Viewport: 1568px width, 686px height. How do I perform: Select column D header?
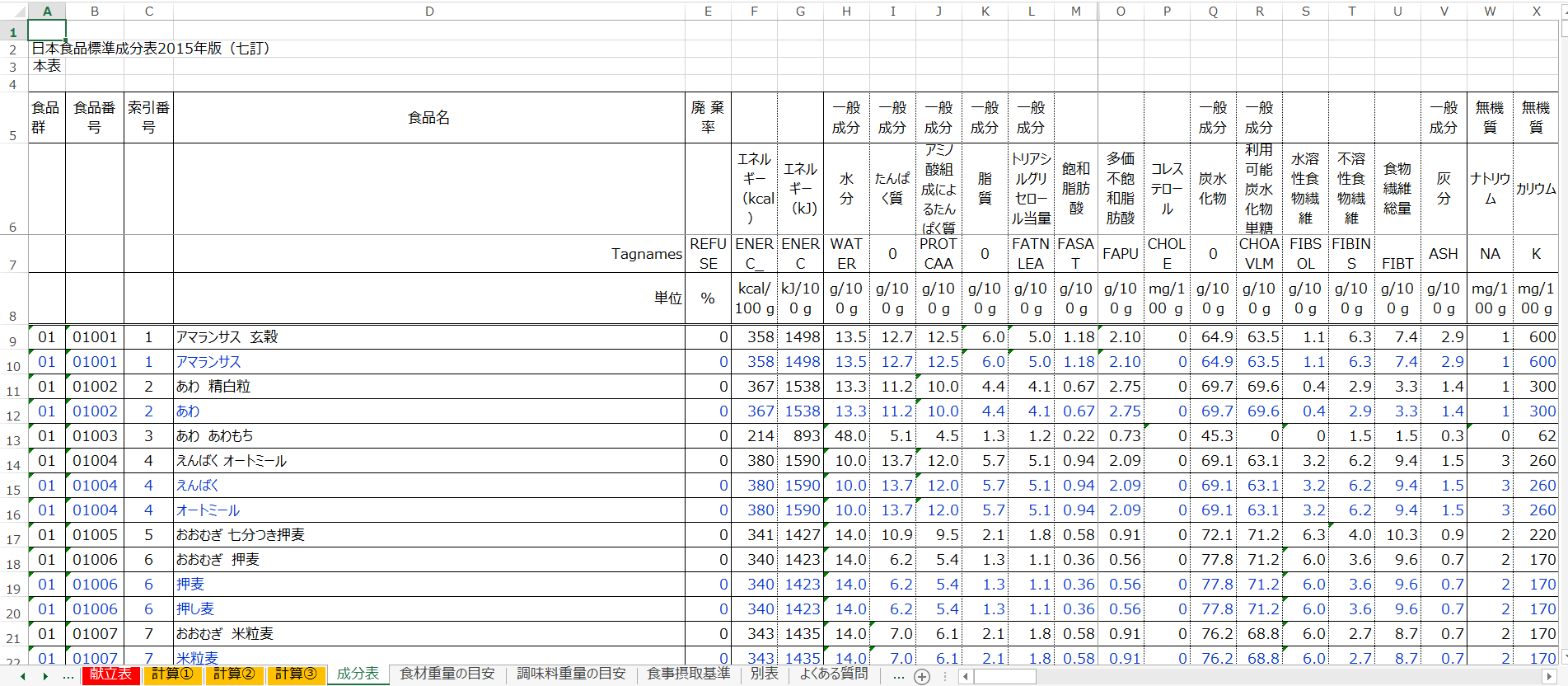429,12
